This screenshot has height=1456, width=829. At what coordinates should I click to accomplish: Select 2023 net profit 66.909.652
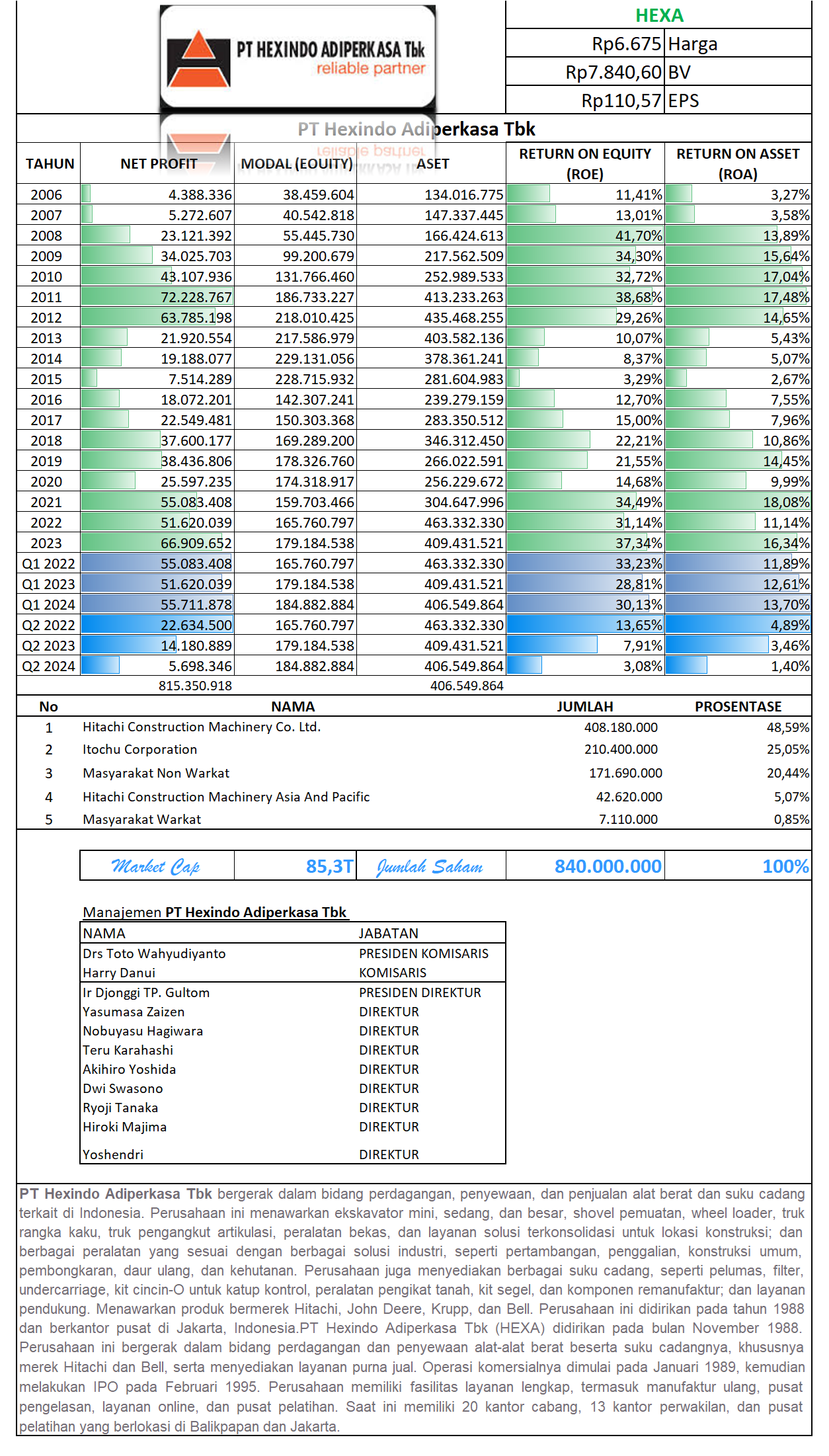pos(196,544)
